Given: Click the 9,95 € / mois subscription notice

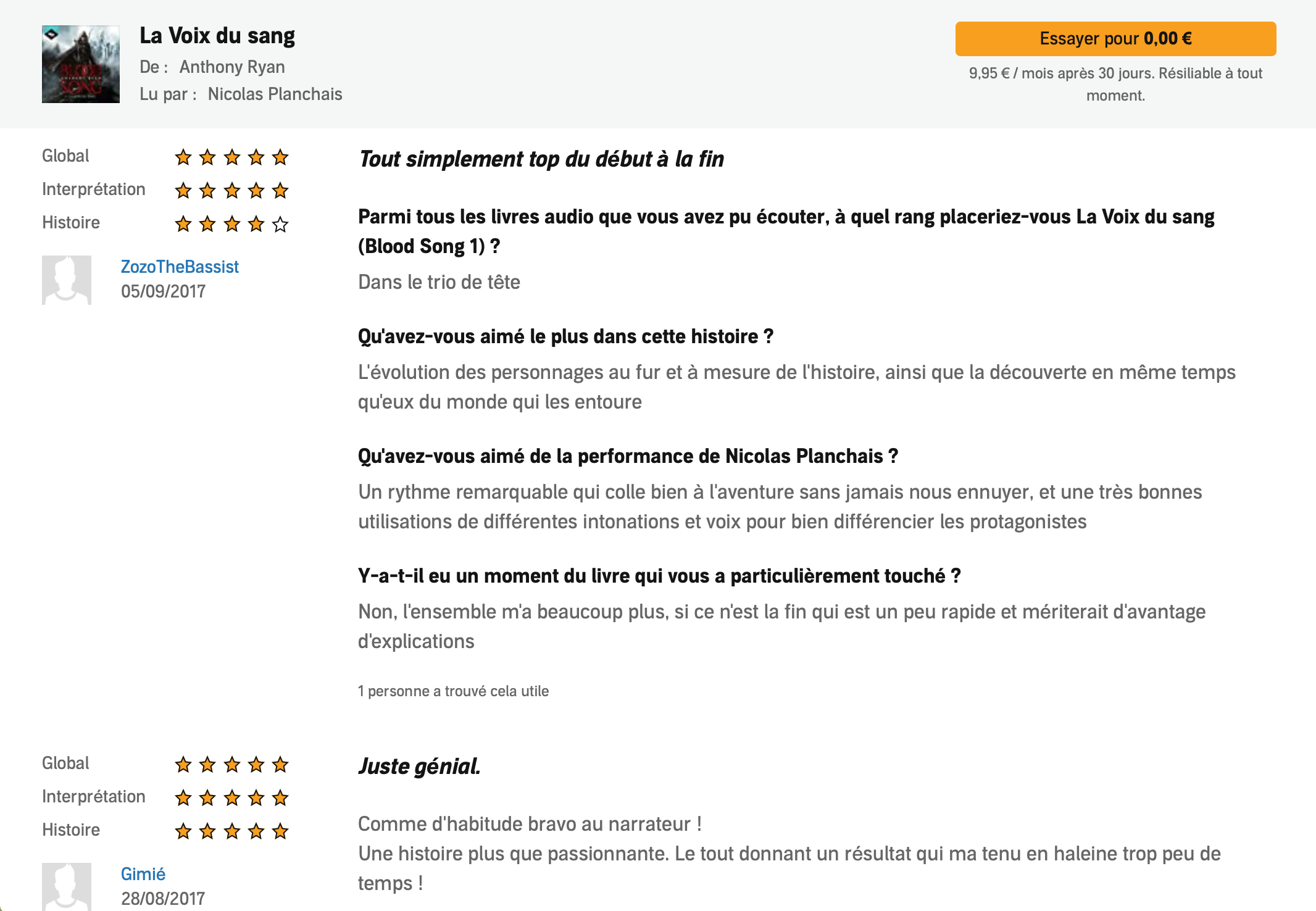Looking at the screenshot, I should click(x=1115, y=84).
